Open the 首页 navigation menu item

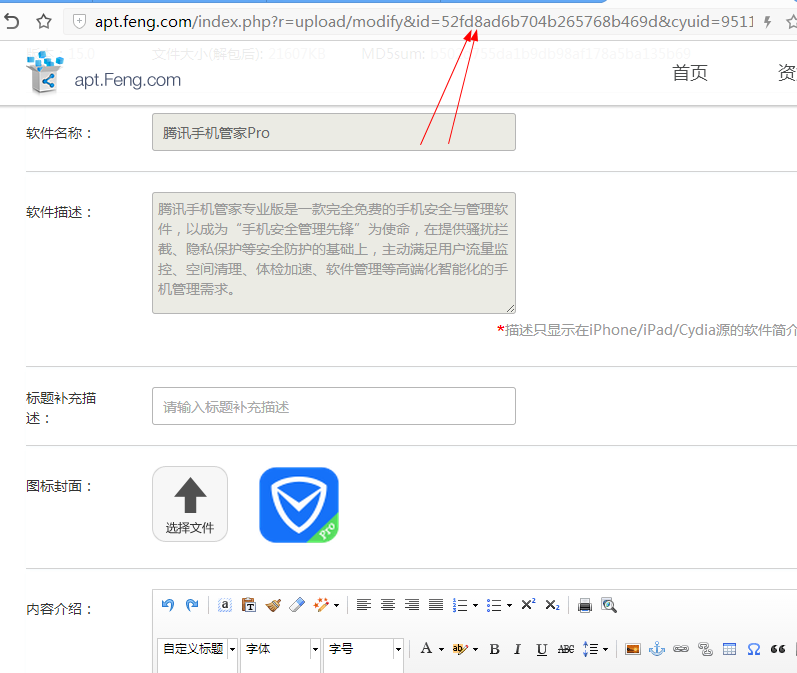(690, 73)
